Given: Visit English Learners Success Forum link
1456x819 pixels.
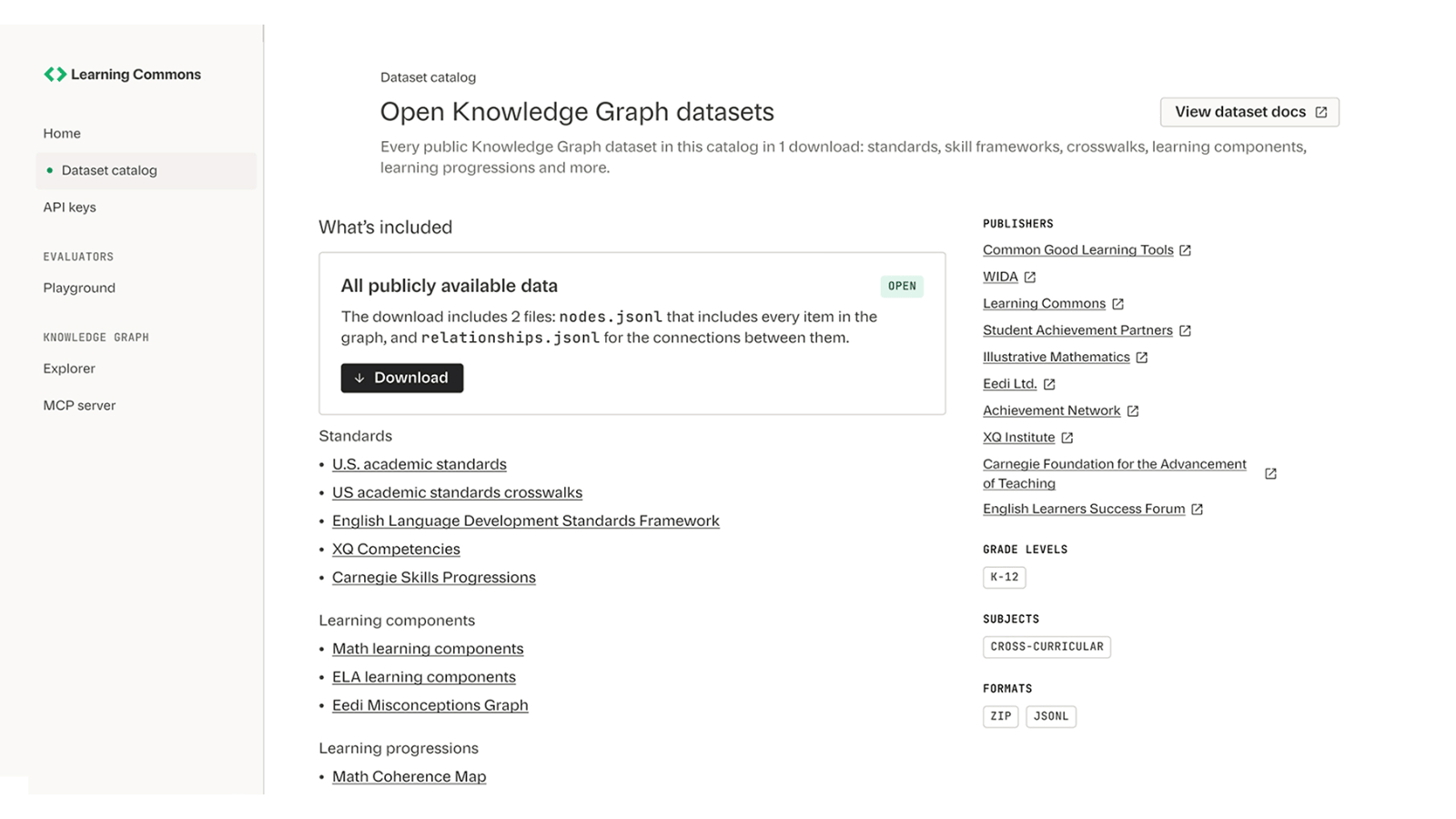Looking at the screenshot, I should pyautogui.click(x=1084, y=510).
